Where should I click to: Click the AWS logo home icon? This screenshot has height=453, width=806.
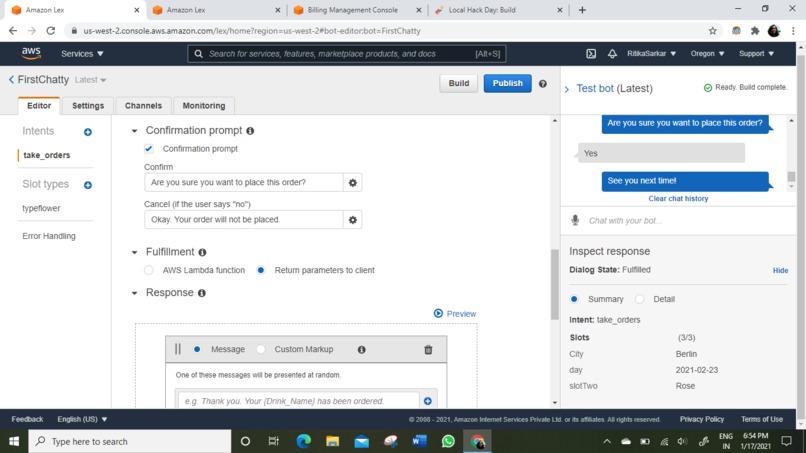pyautogui.click(x=31, y=53)
